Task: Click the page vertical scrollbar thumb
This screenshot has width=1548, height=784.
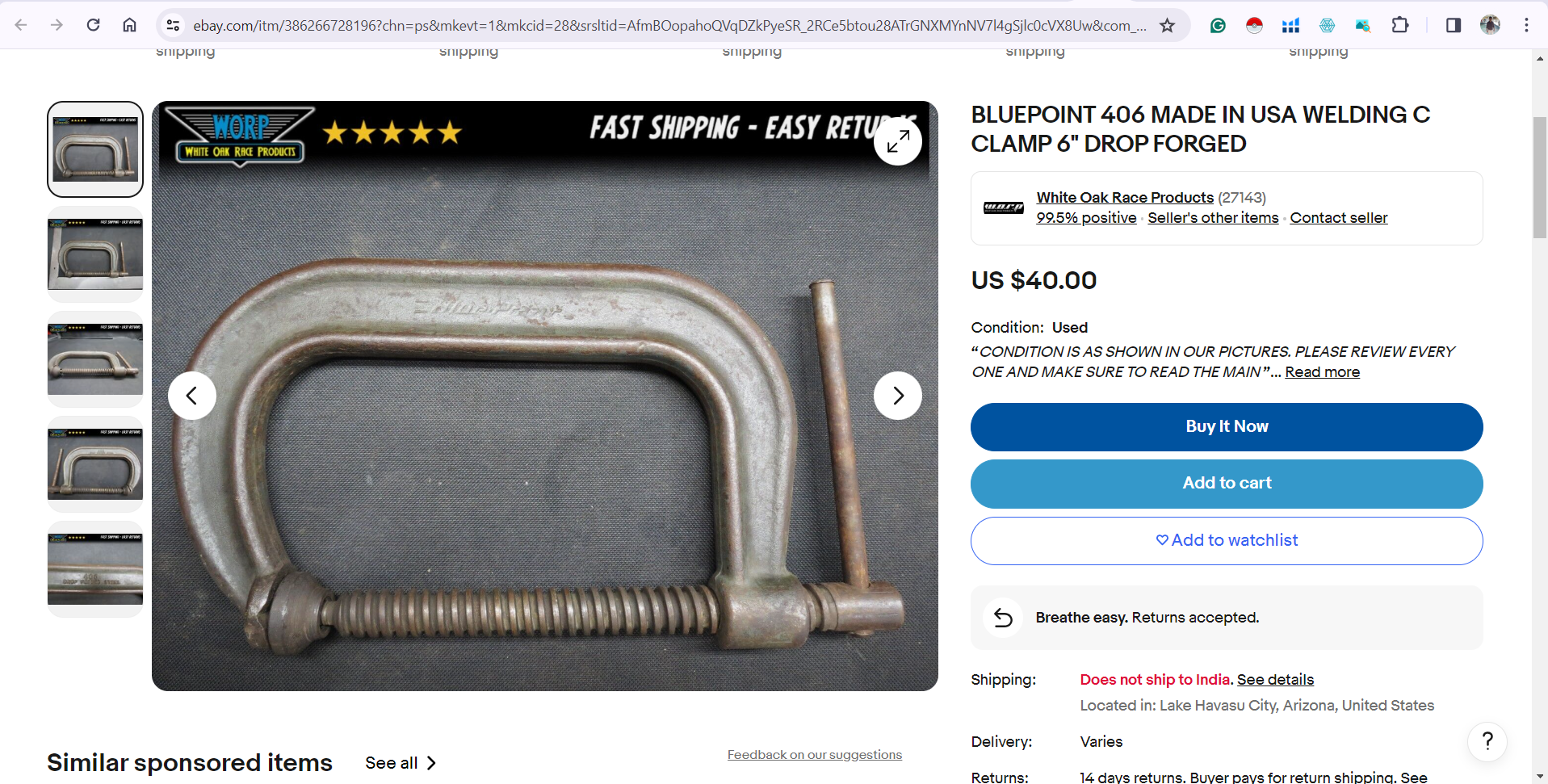Action: pos(1540,178)
